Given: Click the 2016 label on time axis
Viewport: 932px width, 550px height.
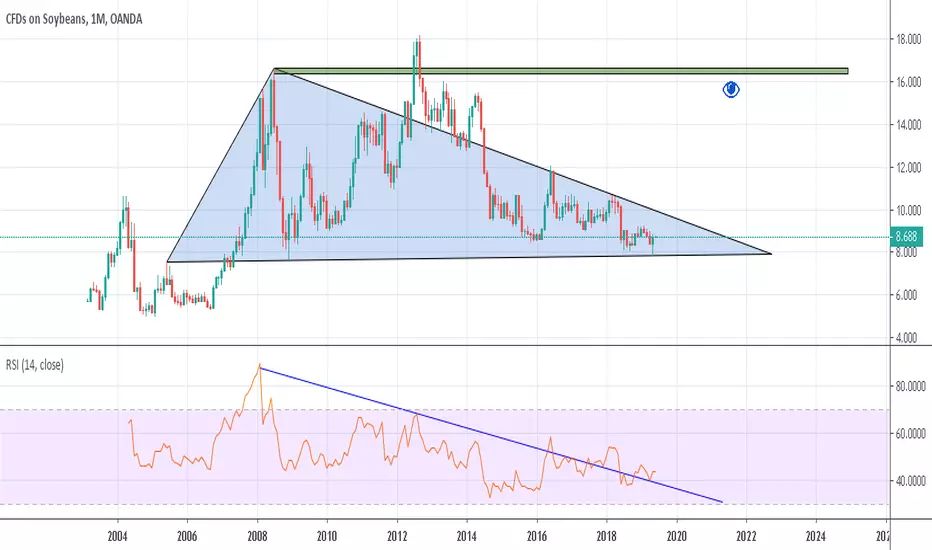Looking at the screenshot, I should (537, 536).
